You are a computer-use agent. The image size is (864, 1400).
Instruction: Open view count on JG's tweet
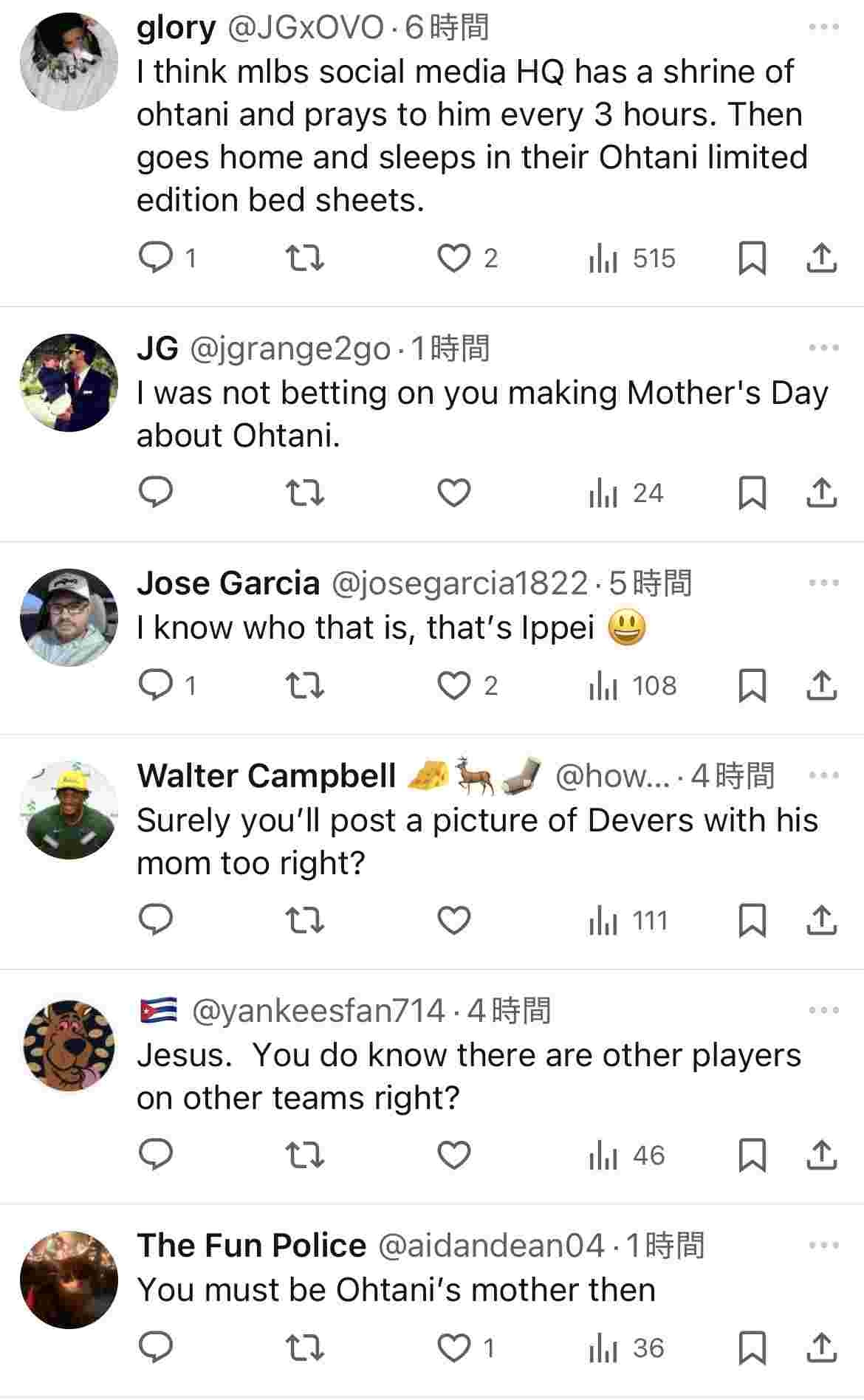(627, 493)
